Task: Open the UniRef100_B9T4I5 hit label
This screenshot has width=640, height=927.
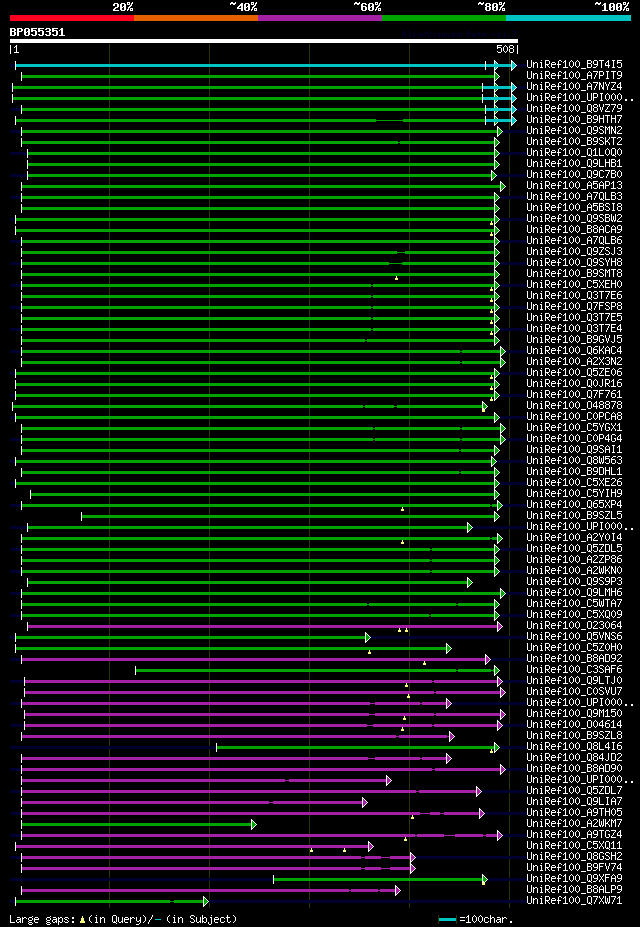Action: coord(574,64)
